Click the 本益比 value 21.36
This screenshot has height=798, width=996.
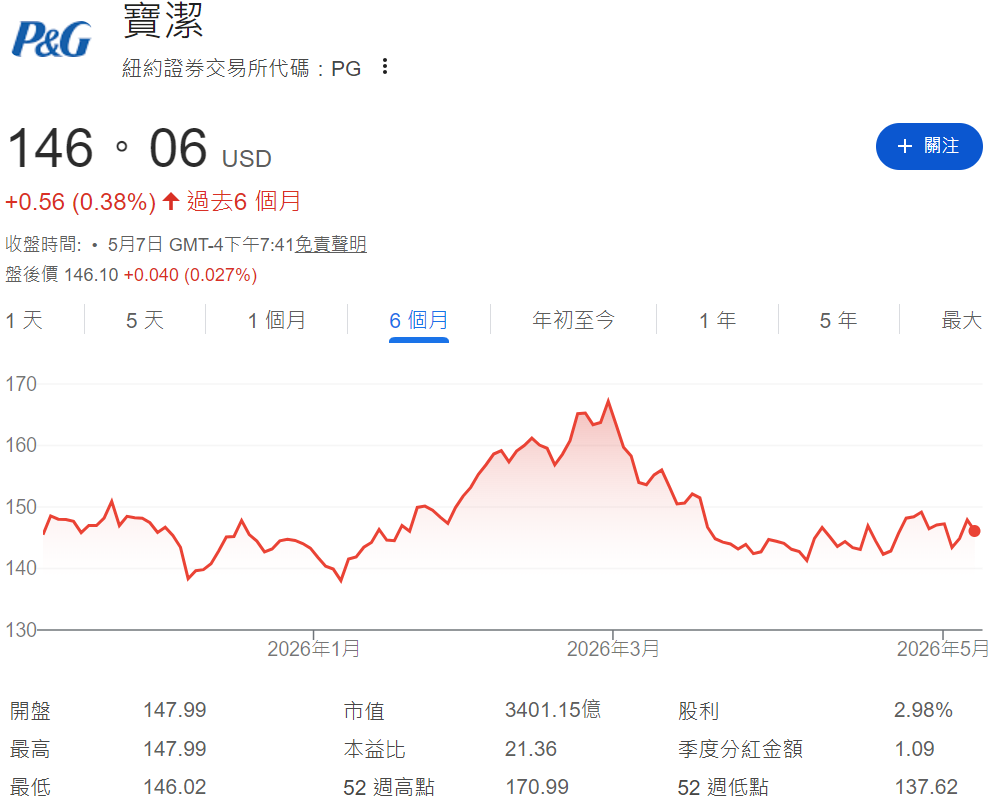[531, 748]
